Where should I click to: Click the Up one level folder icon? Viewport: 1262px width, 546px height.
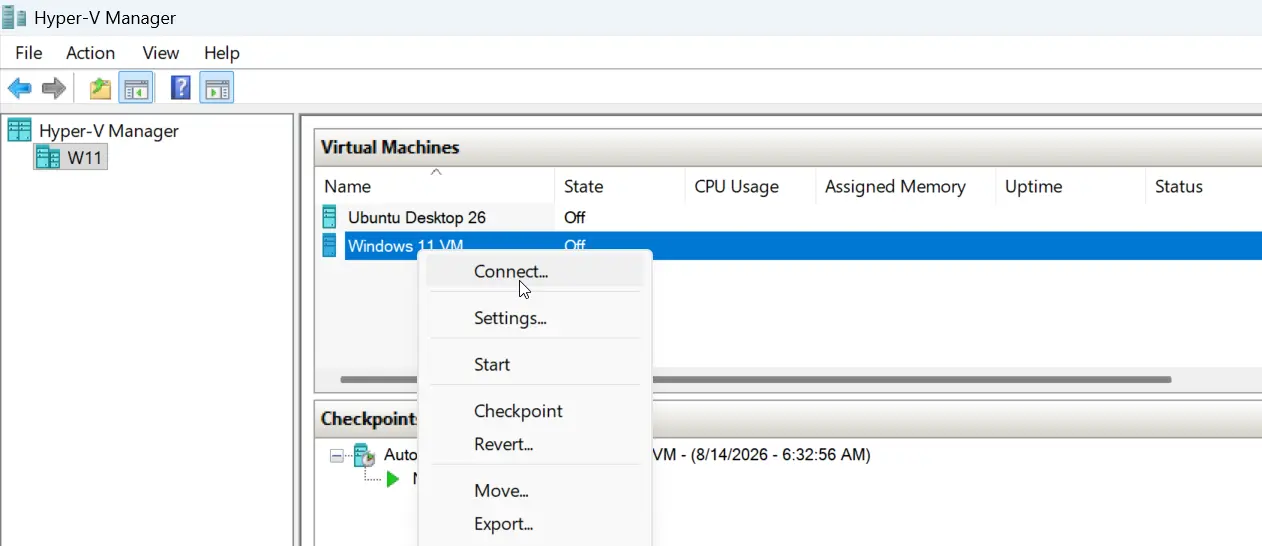pyautogui.click(x=100, y=88)
